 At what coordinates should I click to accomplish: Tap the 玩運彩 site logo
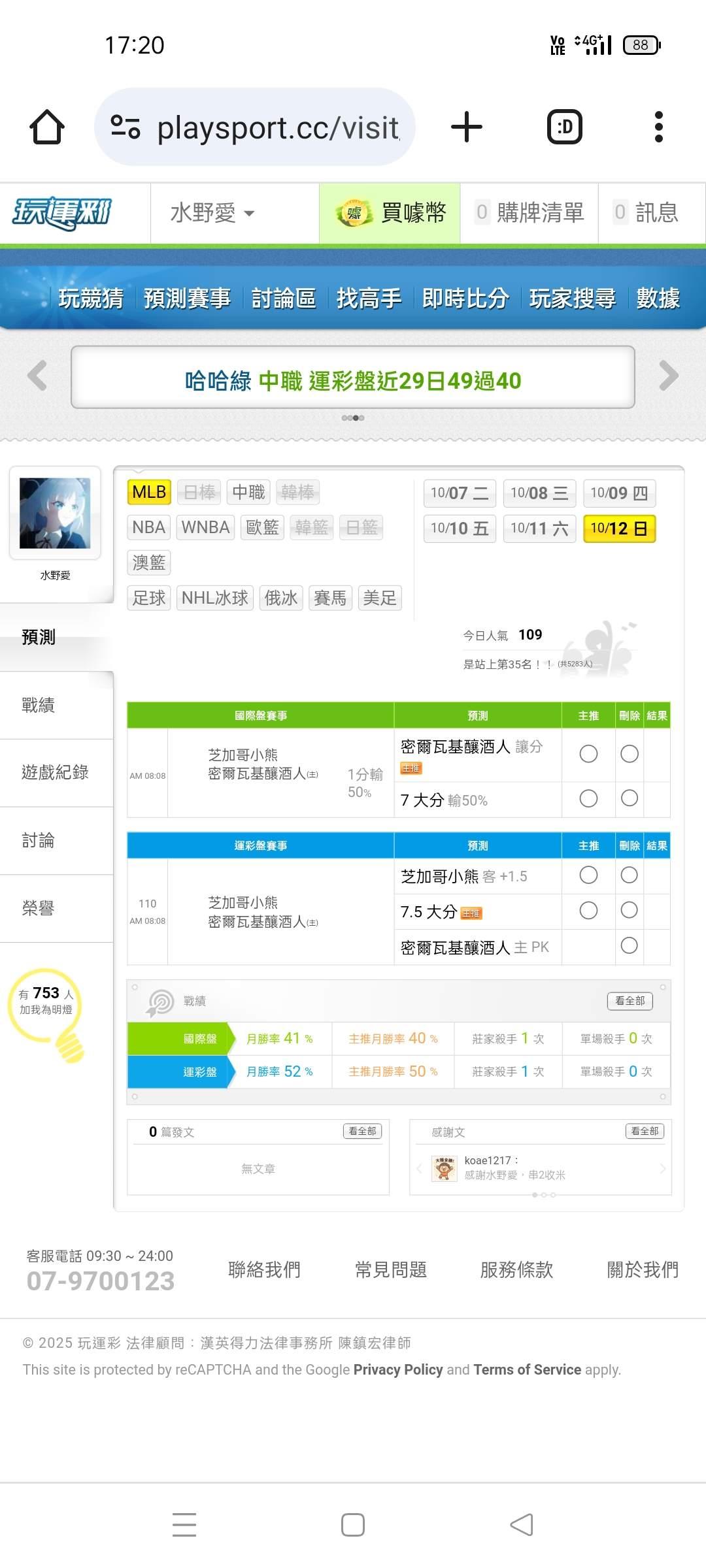[x=62, y=213]
